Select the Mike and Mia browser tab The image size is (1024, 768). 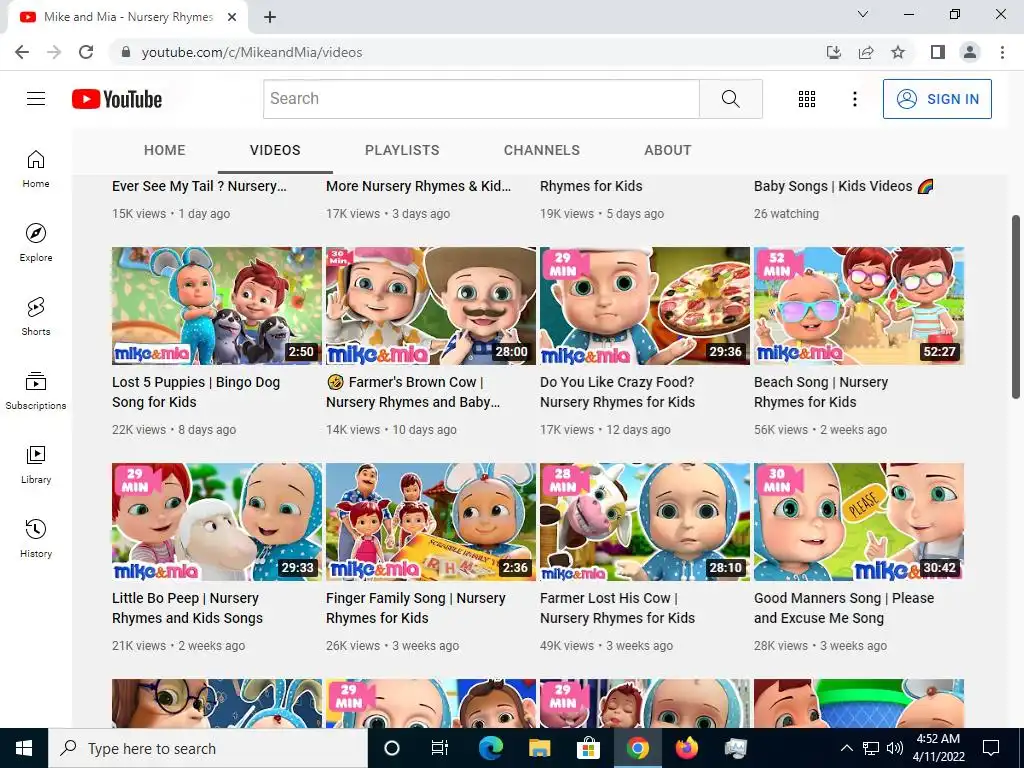click(x=127, y=18)
